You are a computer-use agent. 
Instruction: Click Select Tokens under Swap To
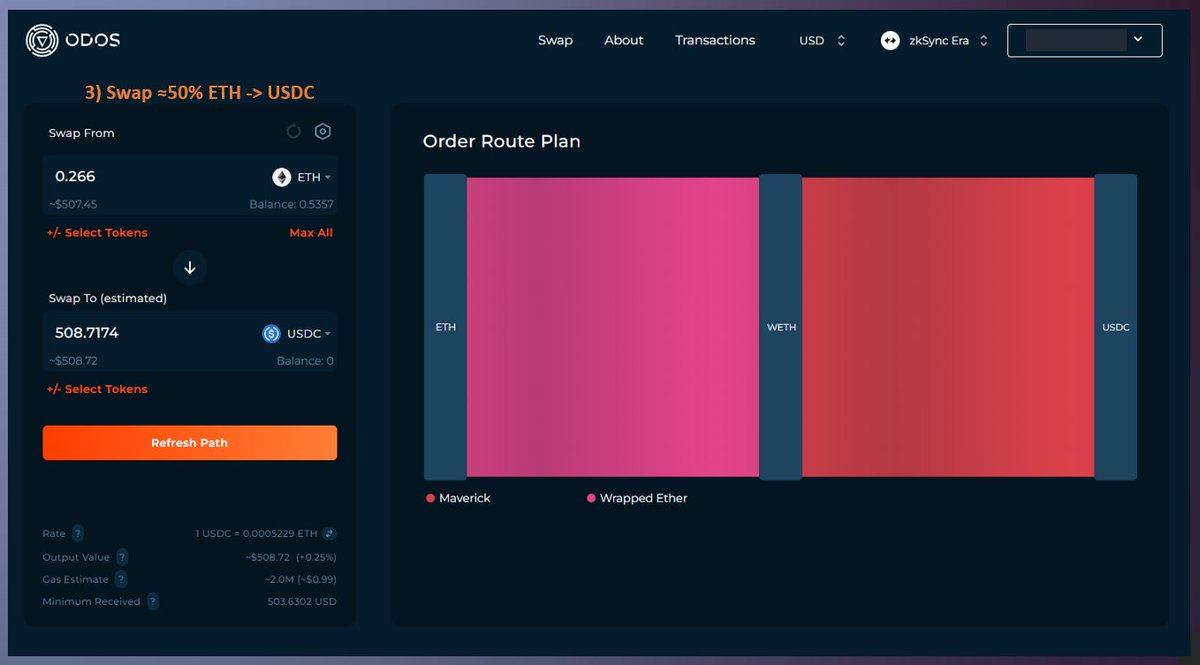(x=97, y=389)
